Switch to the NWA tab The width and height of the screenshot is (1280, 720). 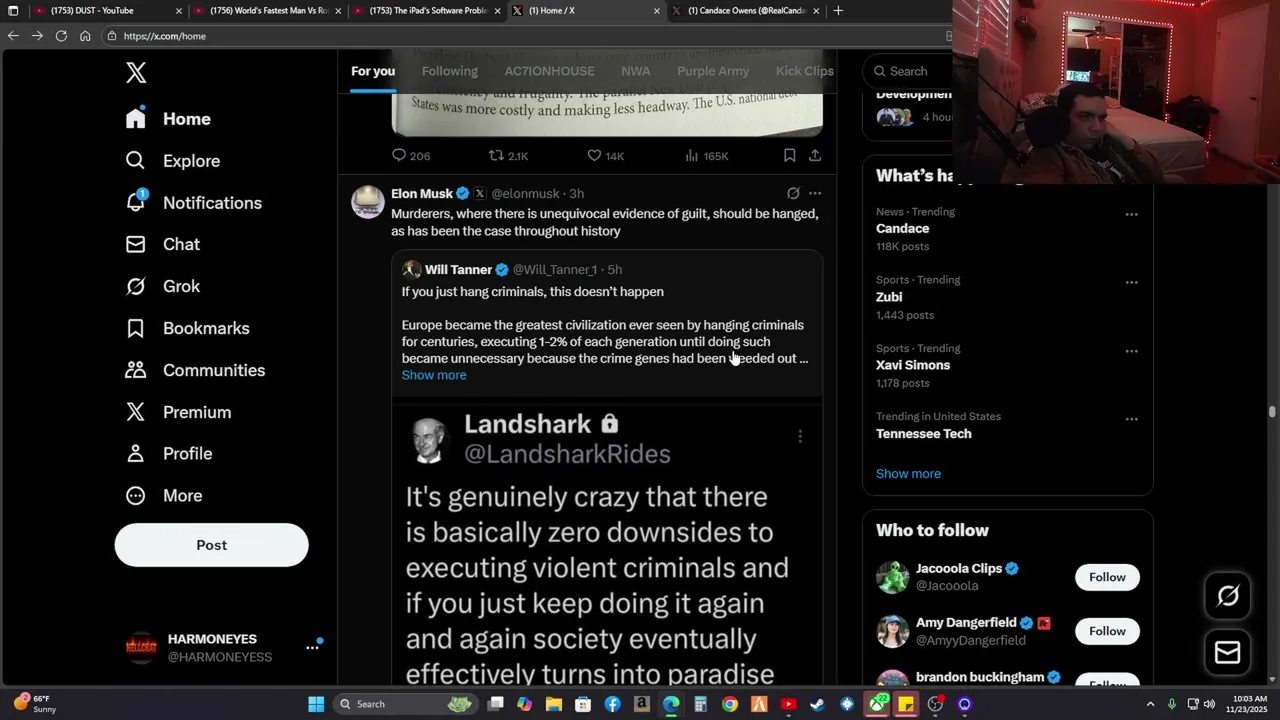635,71
